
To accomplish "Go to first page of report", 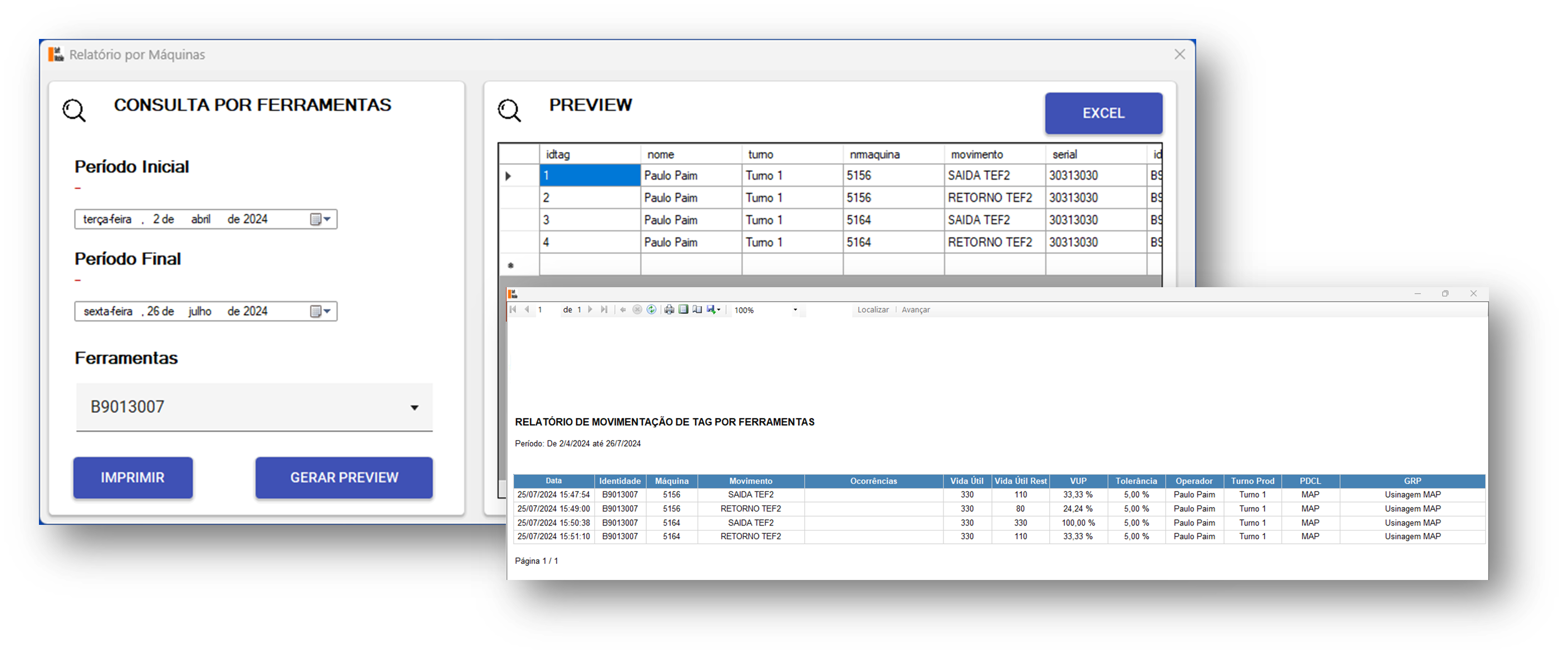I will click(x=513, y=309).
